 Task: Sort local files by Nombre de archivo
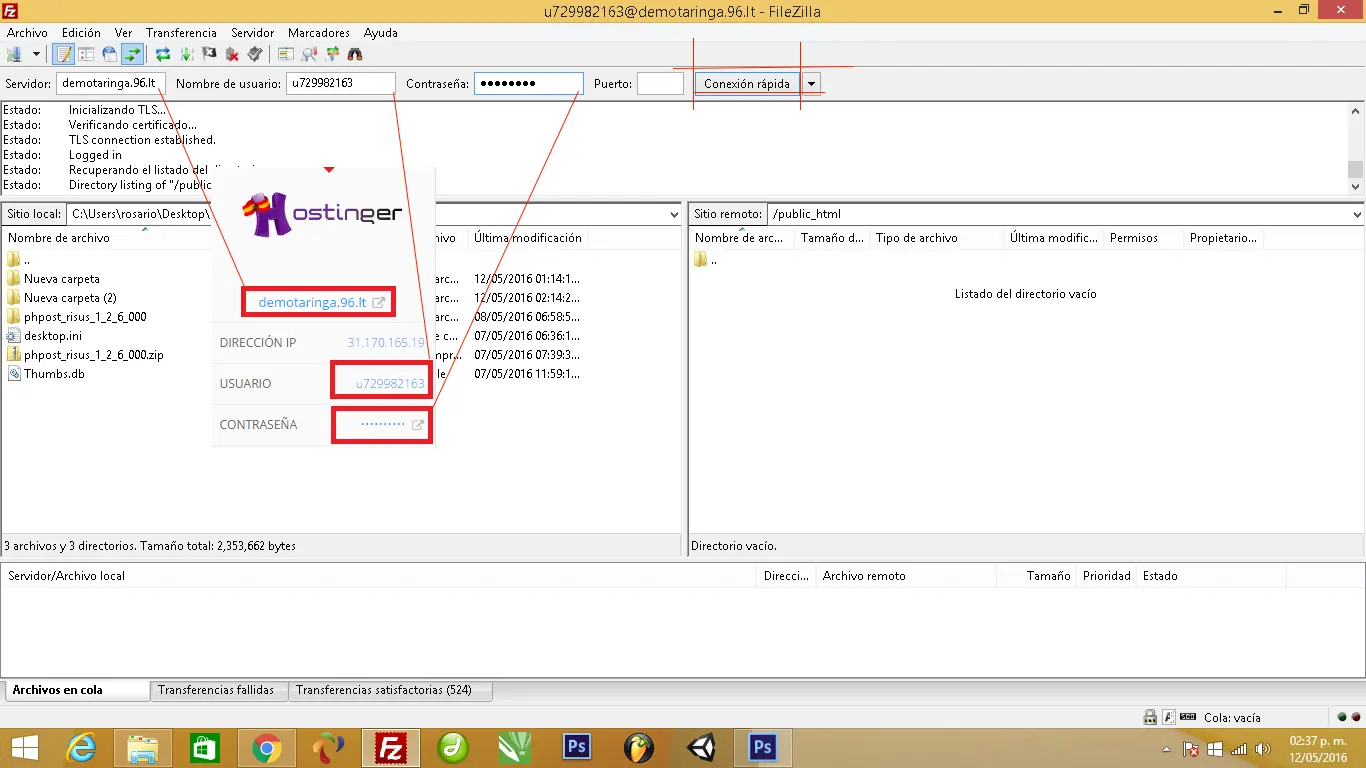pos(59,238)
